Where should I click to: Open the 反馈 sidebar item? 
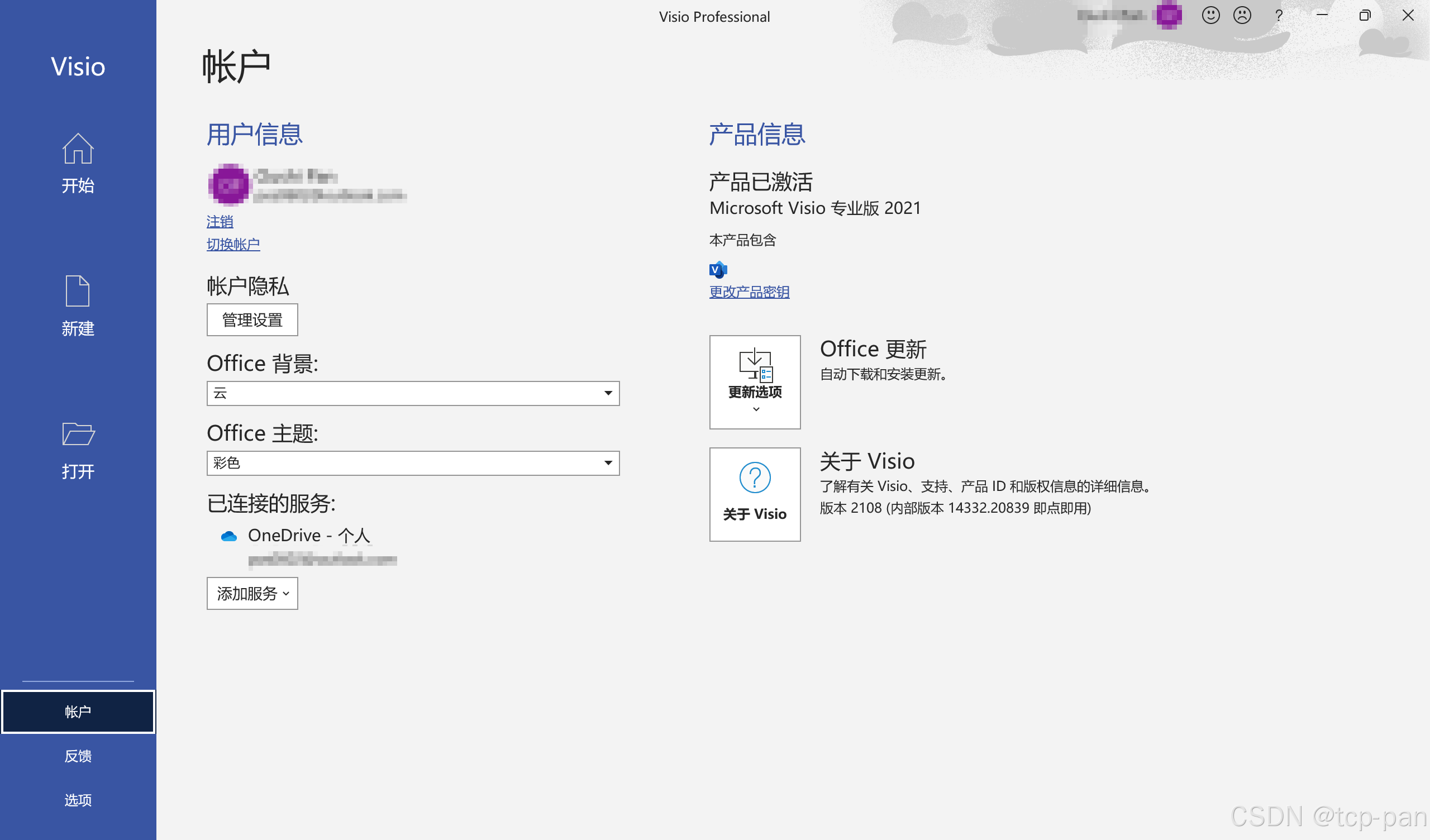point(78,756)
